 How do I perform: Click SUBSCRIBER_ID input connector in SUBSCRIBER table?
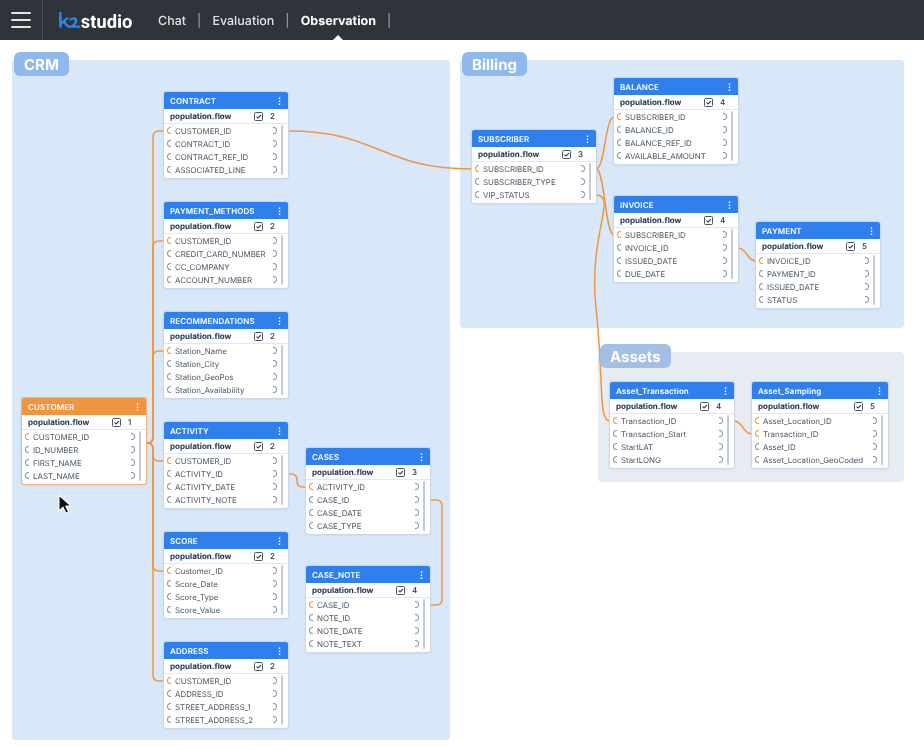tap(477, 169)
